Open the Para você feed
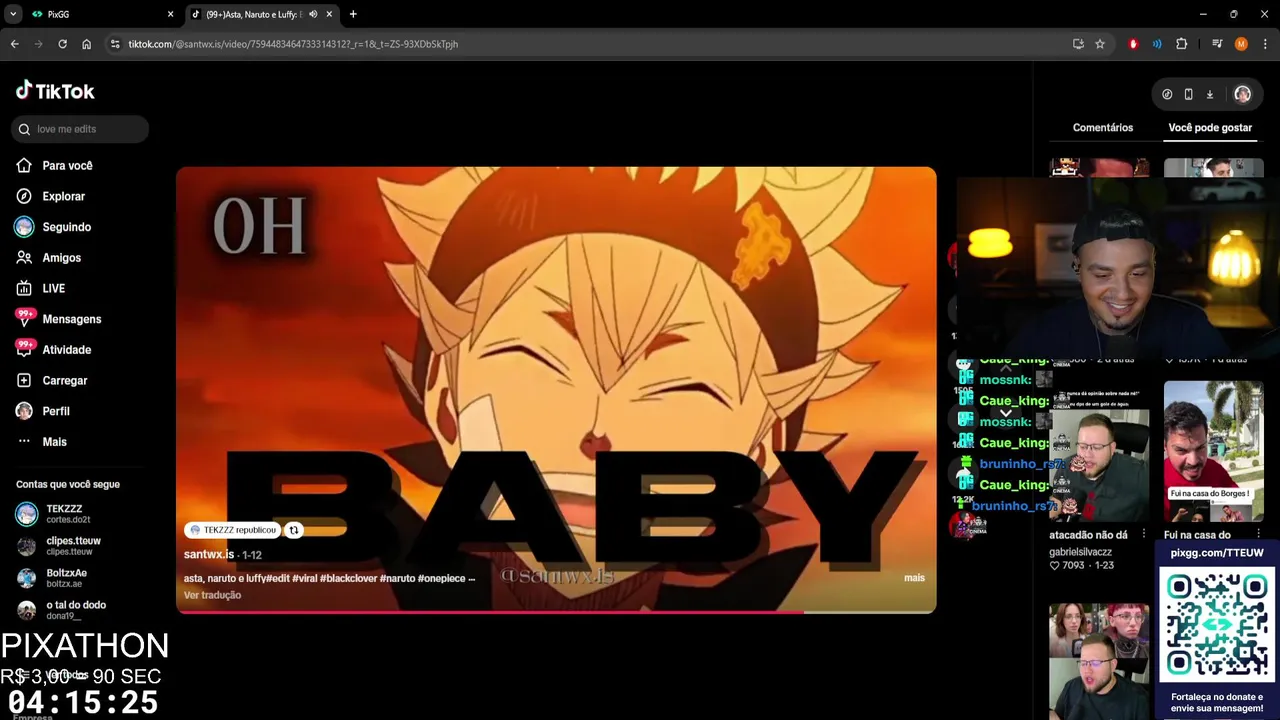 coord(67,166)
